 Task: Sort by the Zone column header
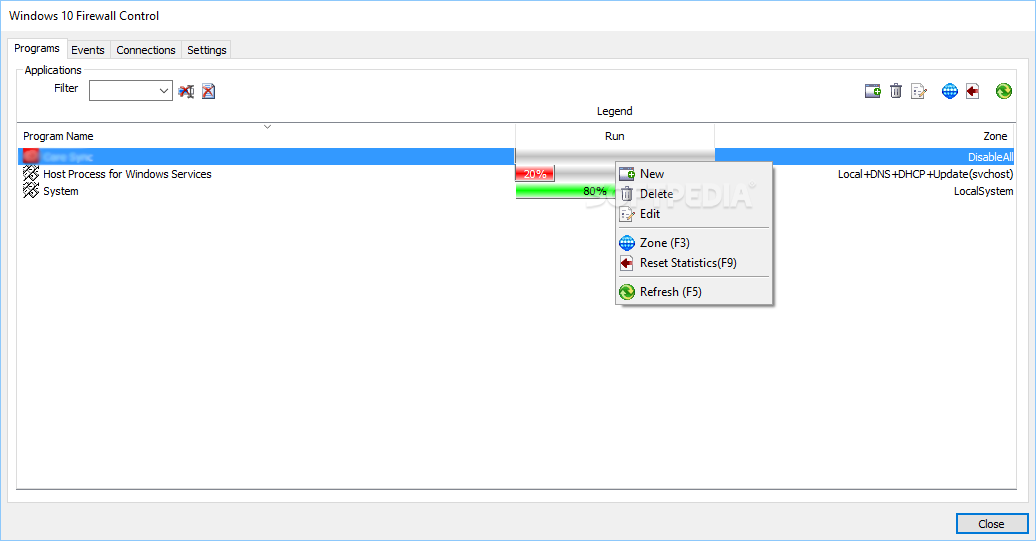[864, 136]
